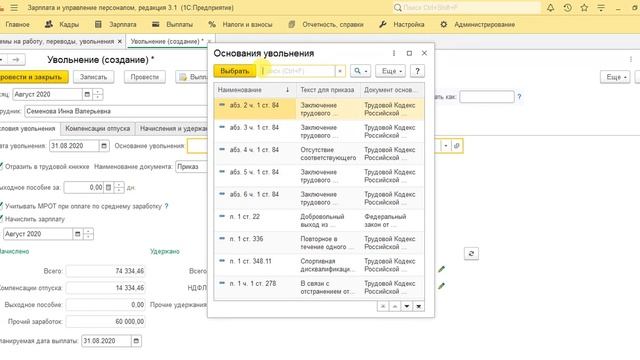This screenshot has height=360, width=640.
Task: Select row 'п. 1 ст. 348.11'
Action: tap(319, 265)
